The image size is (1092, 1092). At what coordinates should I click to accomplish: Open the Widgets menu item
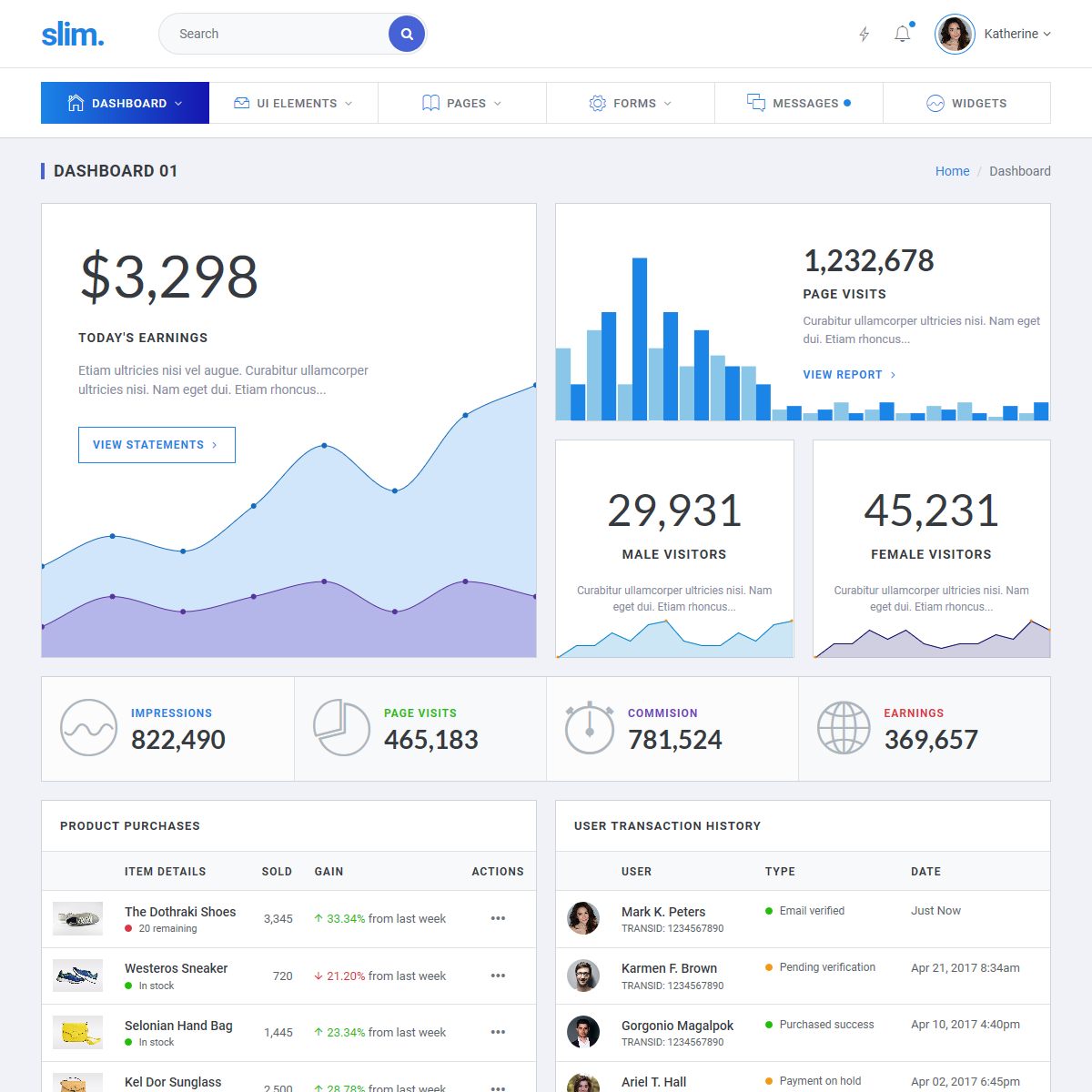pyautogui.click(x=966, y=103)
